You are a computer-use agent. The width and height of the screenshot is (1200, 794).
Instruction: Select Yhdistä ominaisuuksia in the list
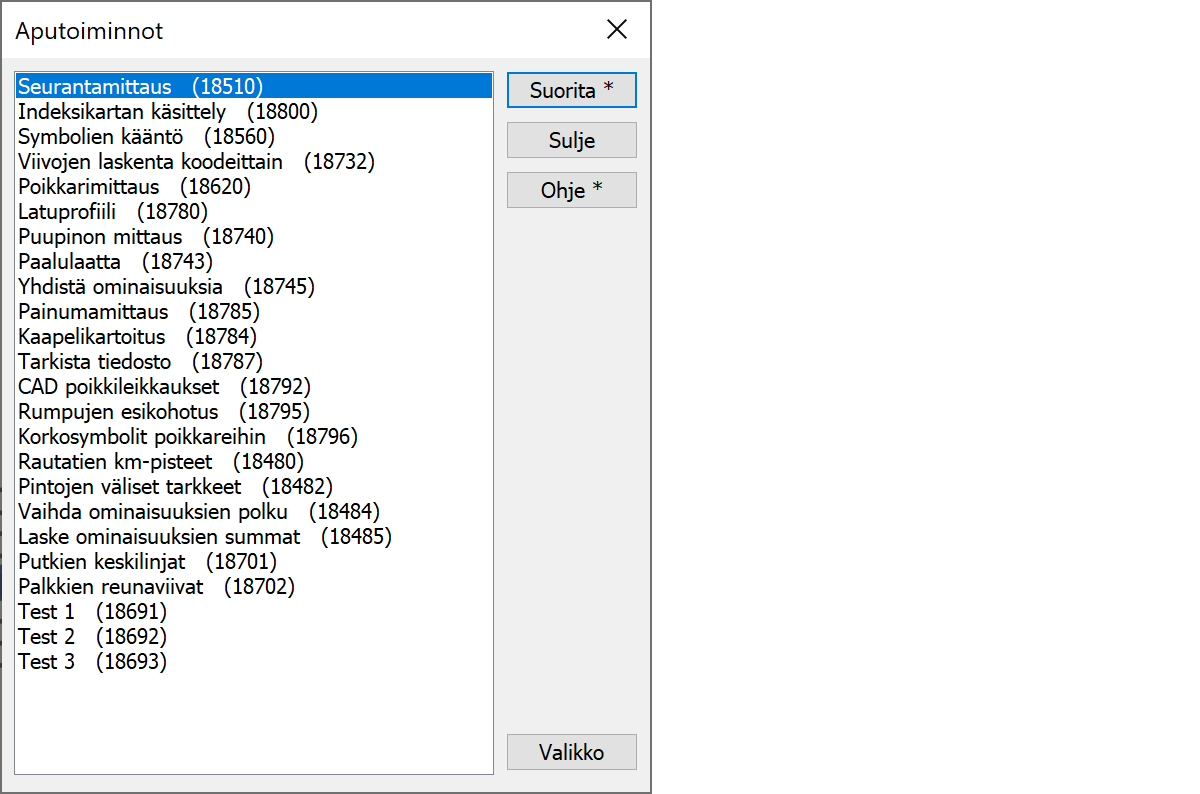tap(166, 287)
